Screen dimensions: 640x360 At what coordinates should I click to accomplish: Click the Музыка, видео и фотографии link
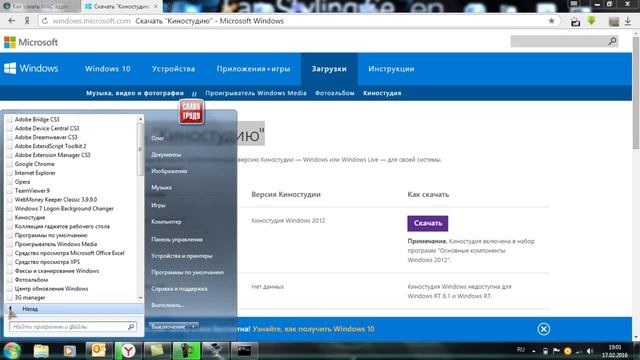click(x=135, y=93)
